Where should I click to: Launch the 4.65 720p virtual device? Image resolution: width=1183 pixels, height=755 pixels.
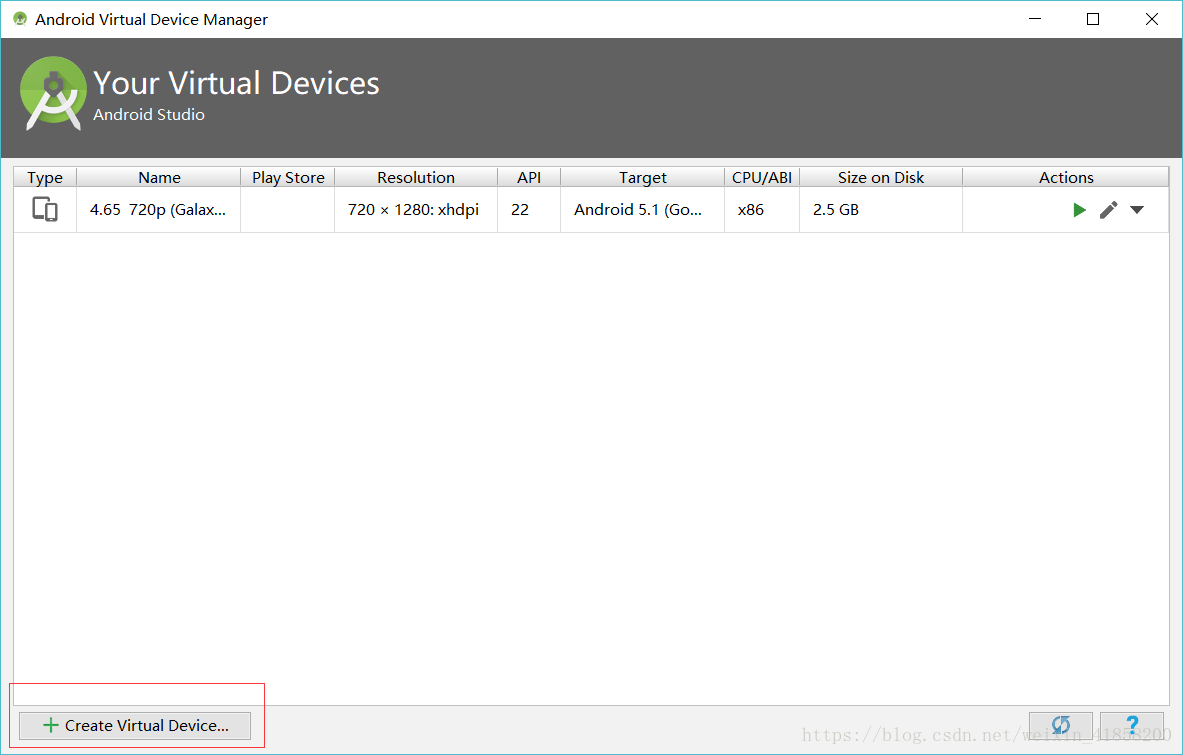[1080, 210]
